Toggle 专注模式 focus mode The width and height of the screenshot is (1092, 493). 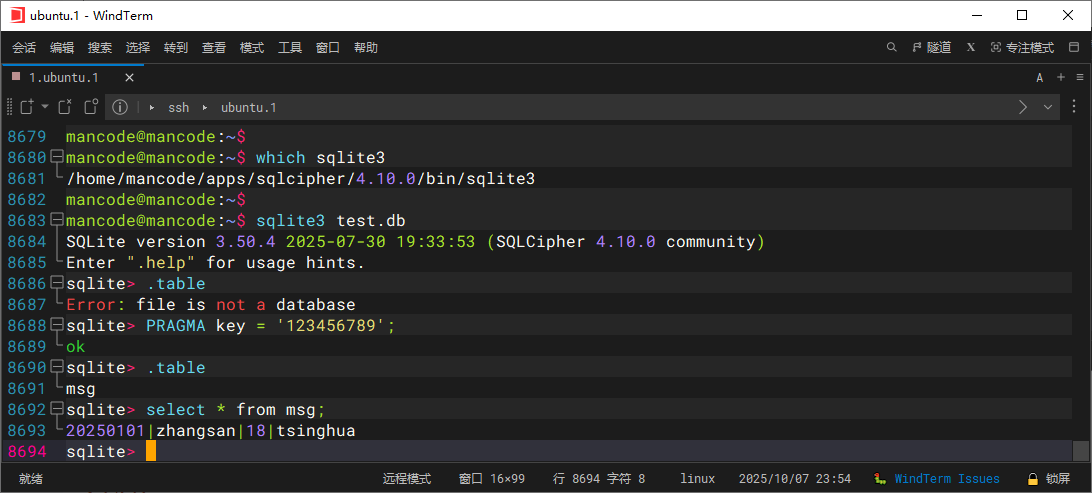coord(1022,47)
